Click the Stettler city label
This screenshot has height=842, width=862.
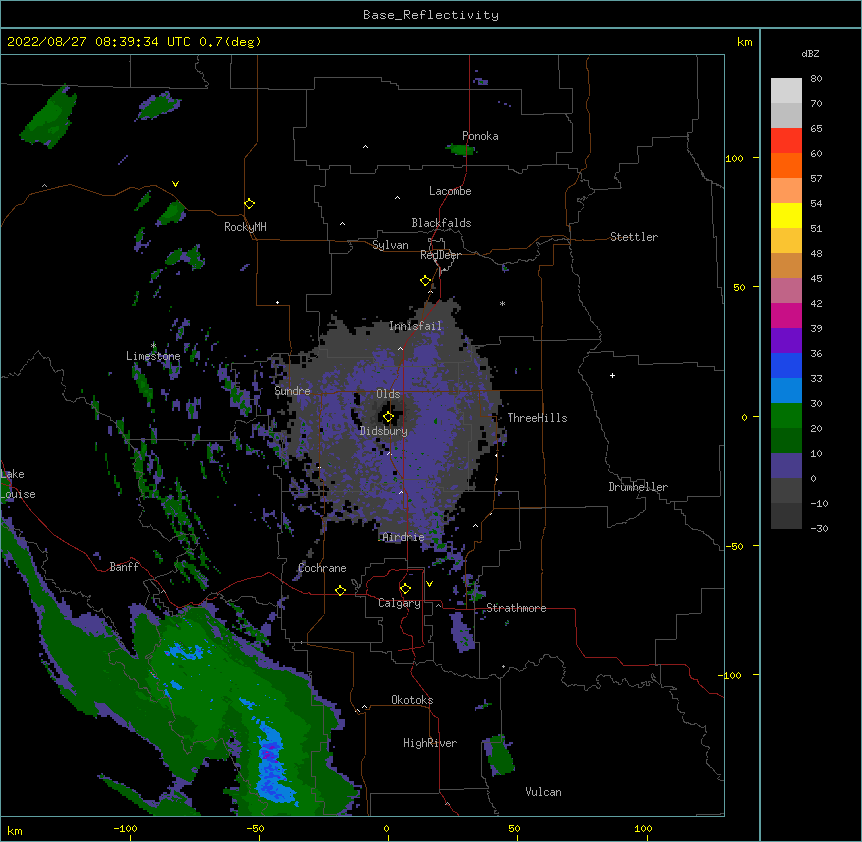634,237
